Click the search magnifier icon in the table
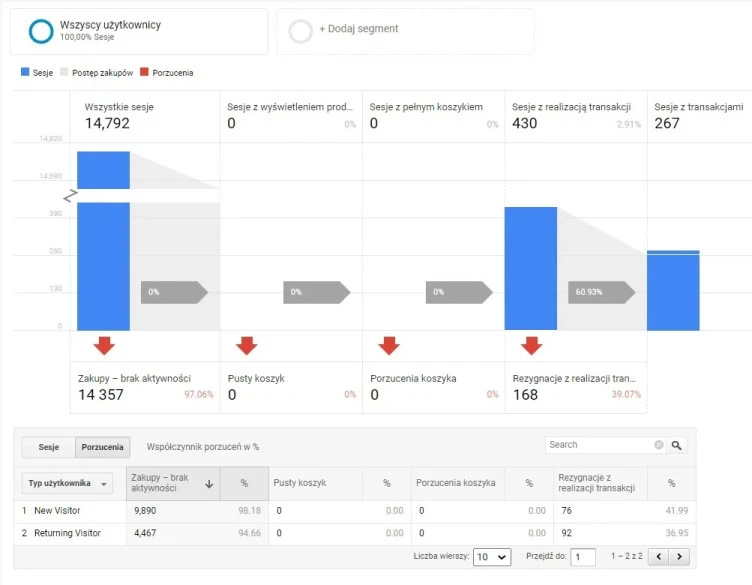 (x=677, y=445)
